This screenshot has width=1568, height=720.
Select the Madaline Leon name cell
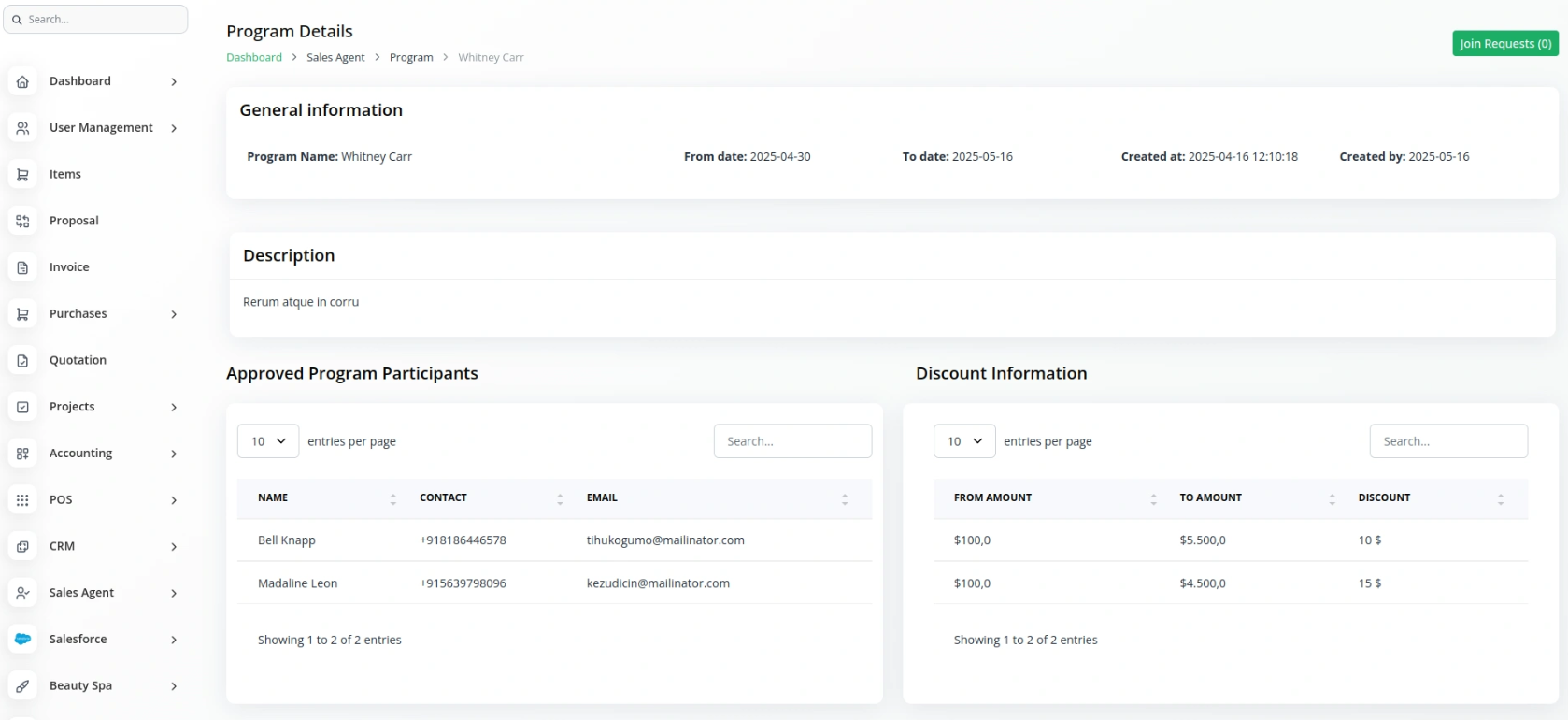point(297,583)
